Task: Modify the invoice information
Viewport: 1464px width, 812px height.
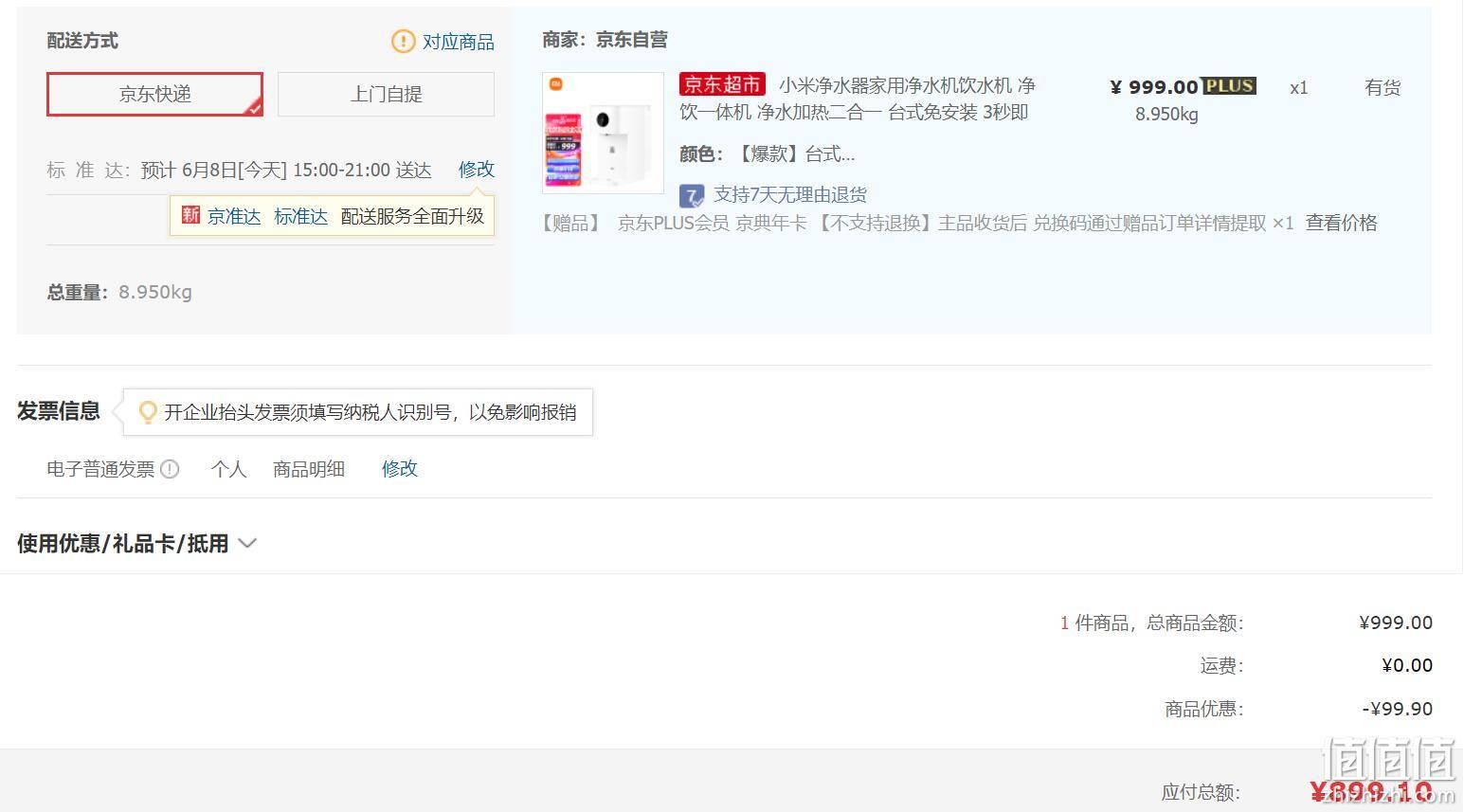Action: point(399,468)
